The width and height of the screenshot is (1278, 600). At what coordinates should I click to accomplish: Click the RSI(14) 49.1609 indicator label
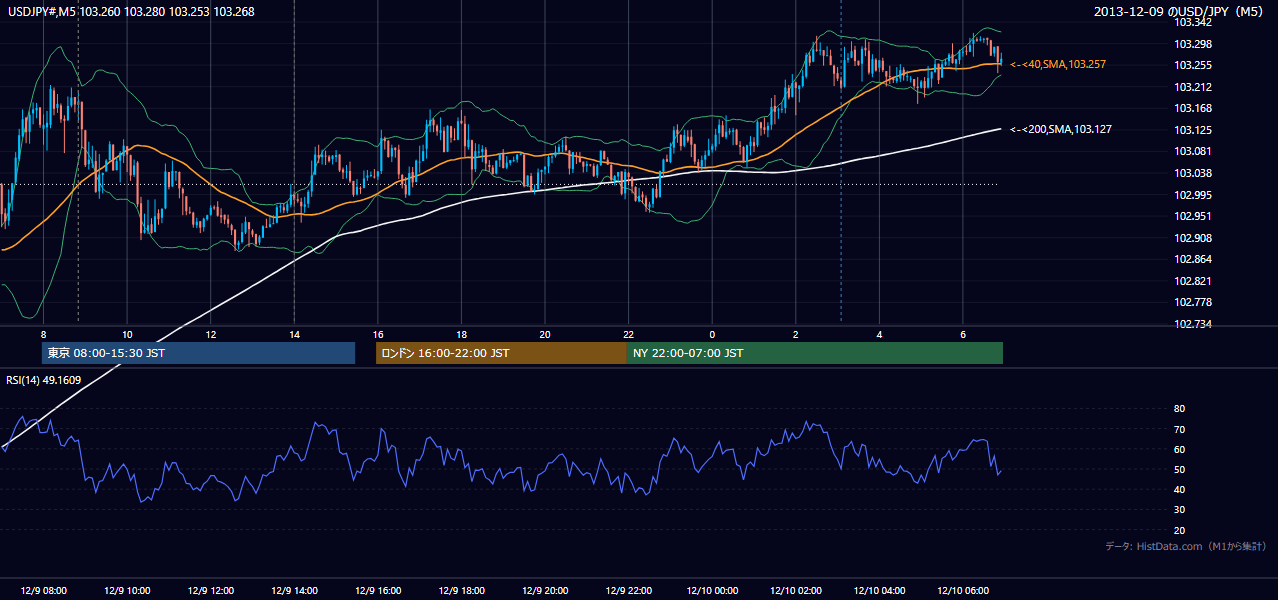pos(44,380)
